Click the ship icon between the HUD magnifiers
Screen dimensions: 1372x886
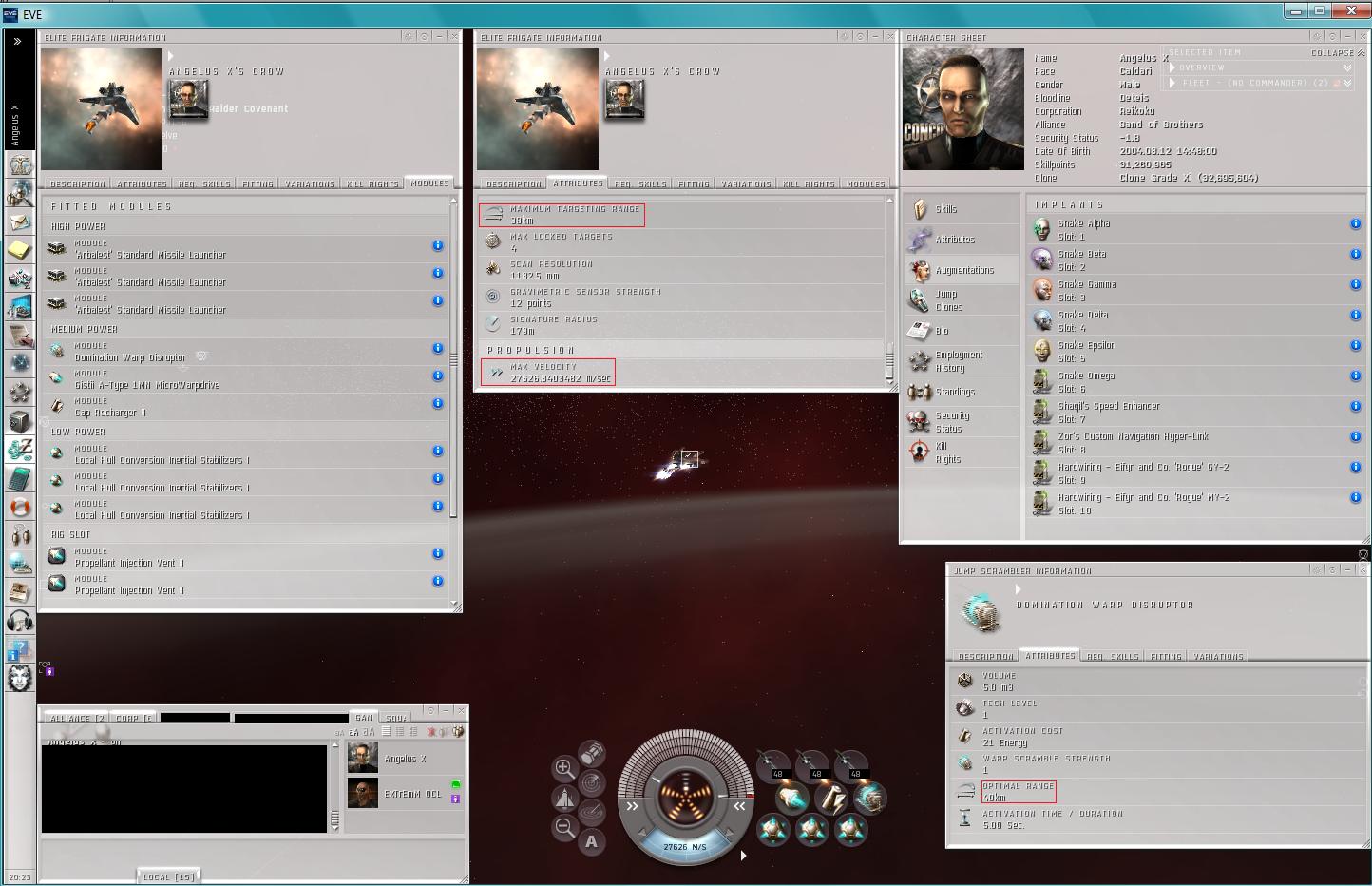click(563, 798)
